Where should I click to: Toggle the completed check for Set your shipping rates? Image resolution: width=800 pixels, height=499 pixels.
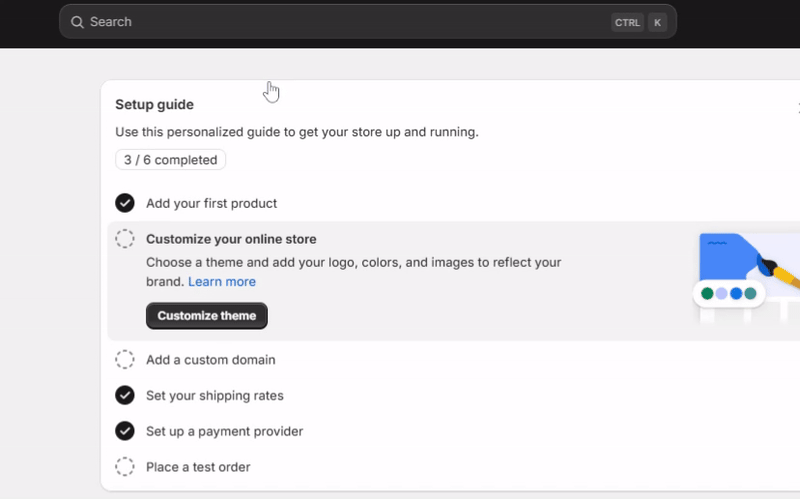pos(124,395)
